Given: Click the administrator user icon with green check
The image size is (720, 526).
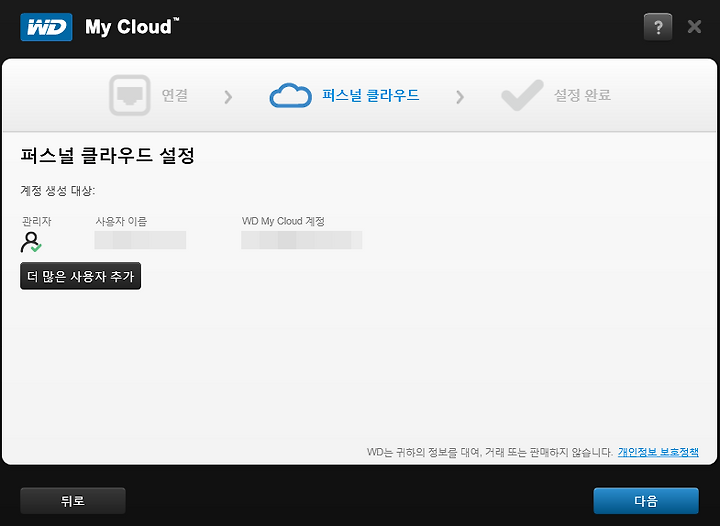Looking at the screenshot, I should pos(31,242).
